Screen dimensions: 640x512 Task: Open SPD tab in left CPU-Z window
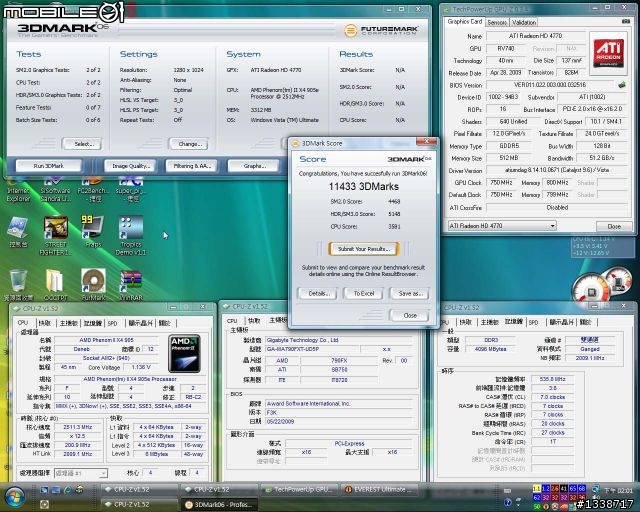(112, 323)
